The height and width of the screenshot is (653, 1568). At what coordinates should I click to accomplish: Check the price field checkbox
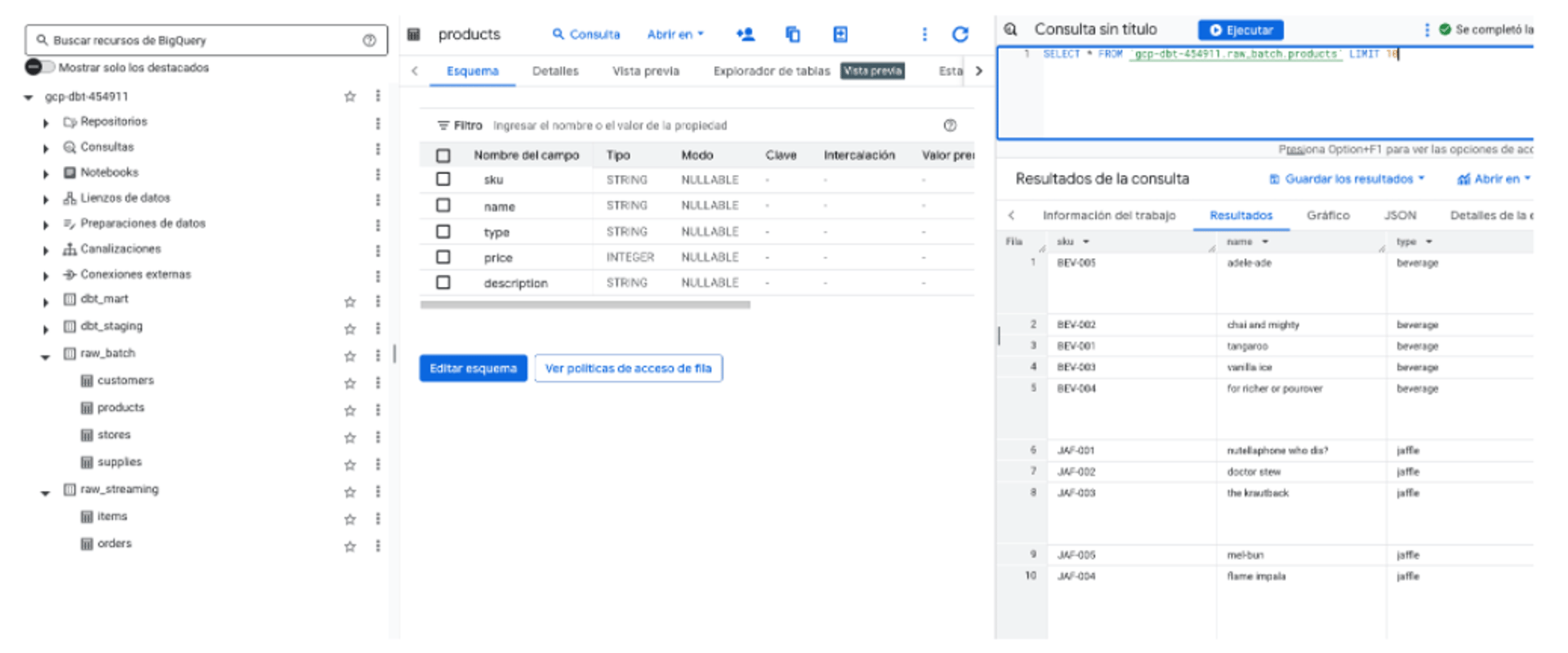tap(443, 257)
